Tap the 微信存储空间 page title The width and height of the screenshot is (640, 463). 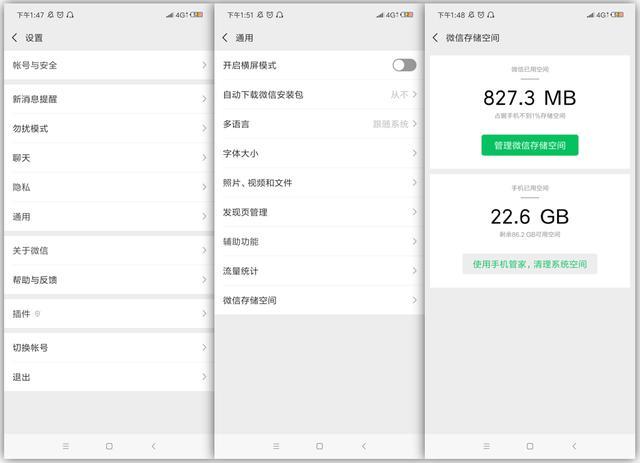(x=473, y=38)
